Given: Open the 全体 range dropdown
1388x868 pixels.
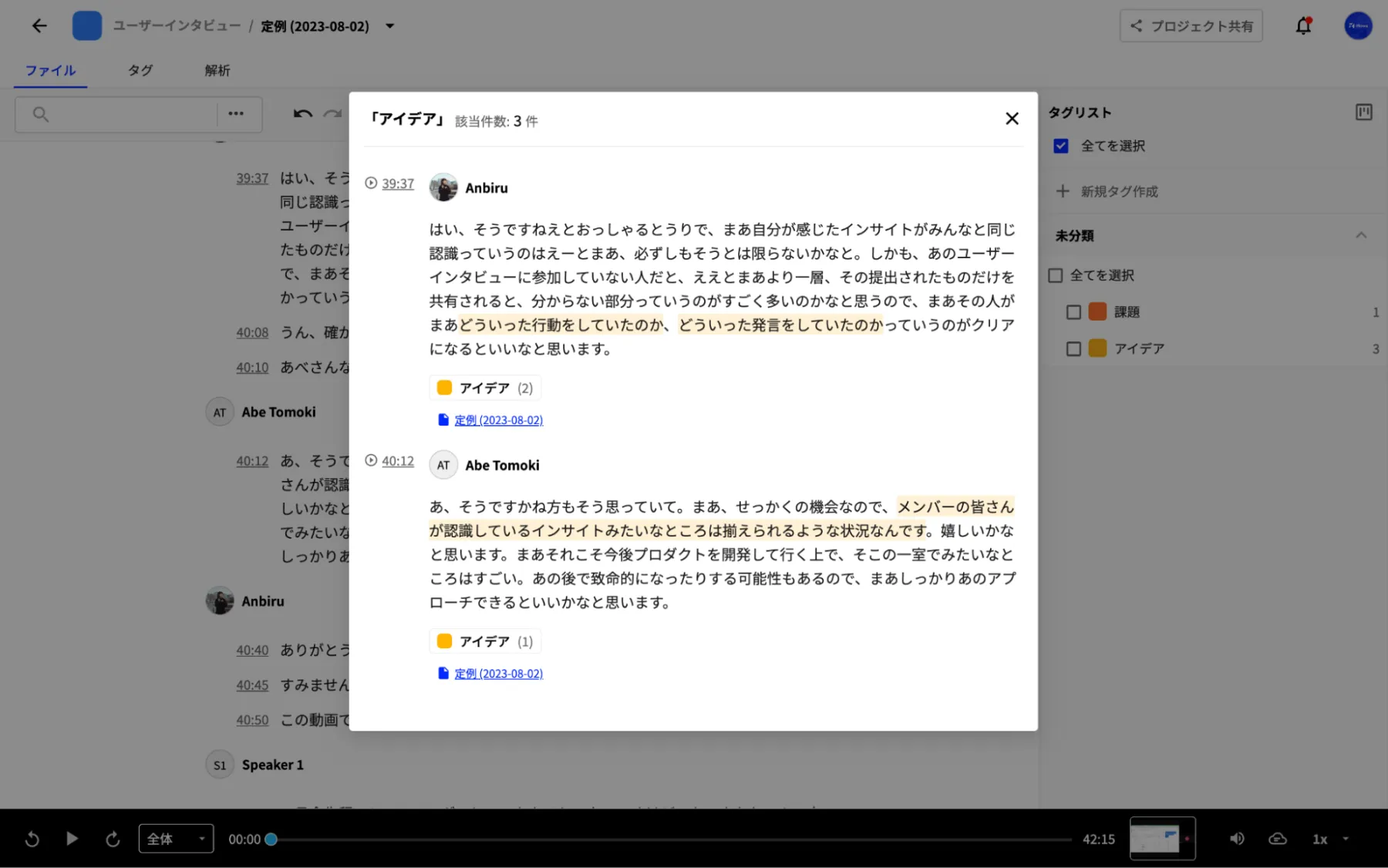Looking at the screenshot, I should pyautogui.click(x=176, y=839).
